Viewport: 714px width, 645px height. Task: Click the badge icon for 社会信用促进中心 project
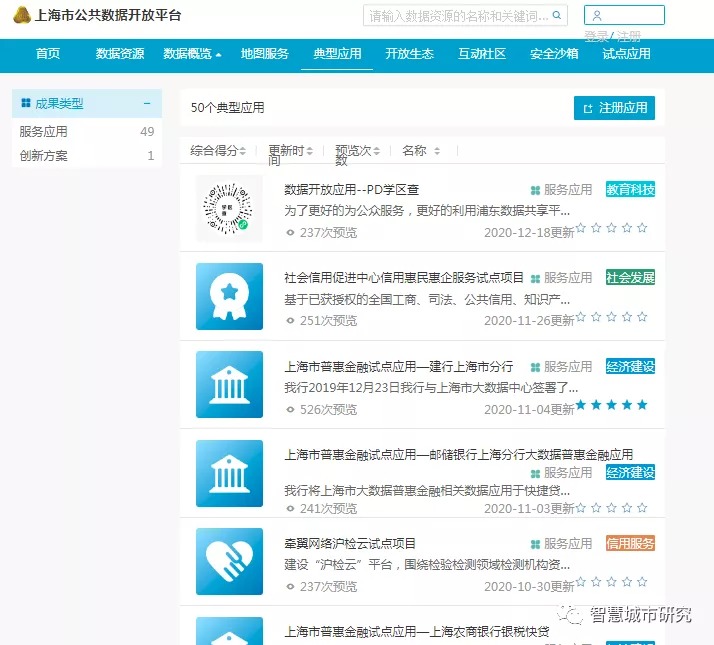229,296
